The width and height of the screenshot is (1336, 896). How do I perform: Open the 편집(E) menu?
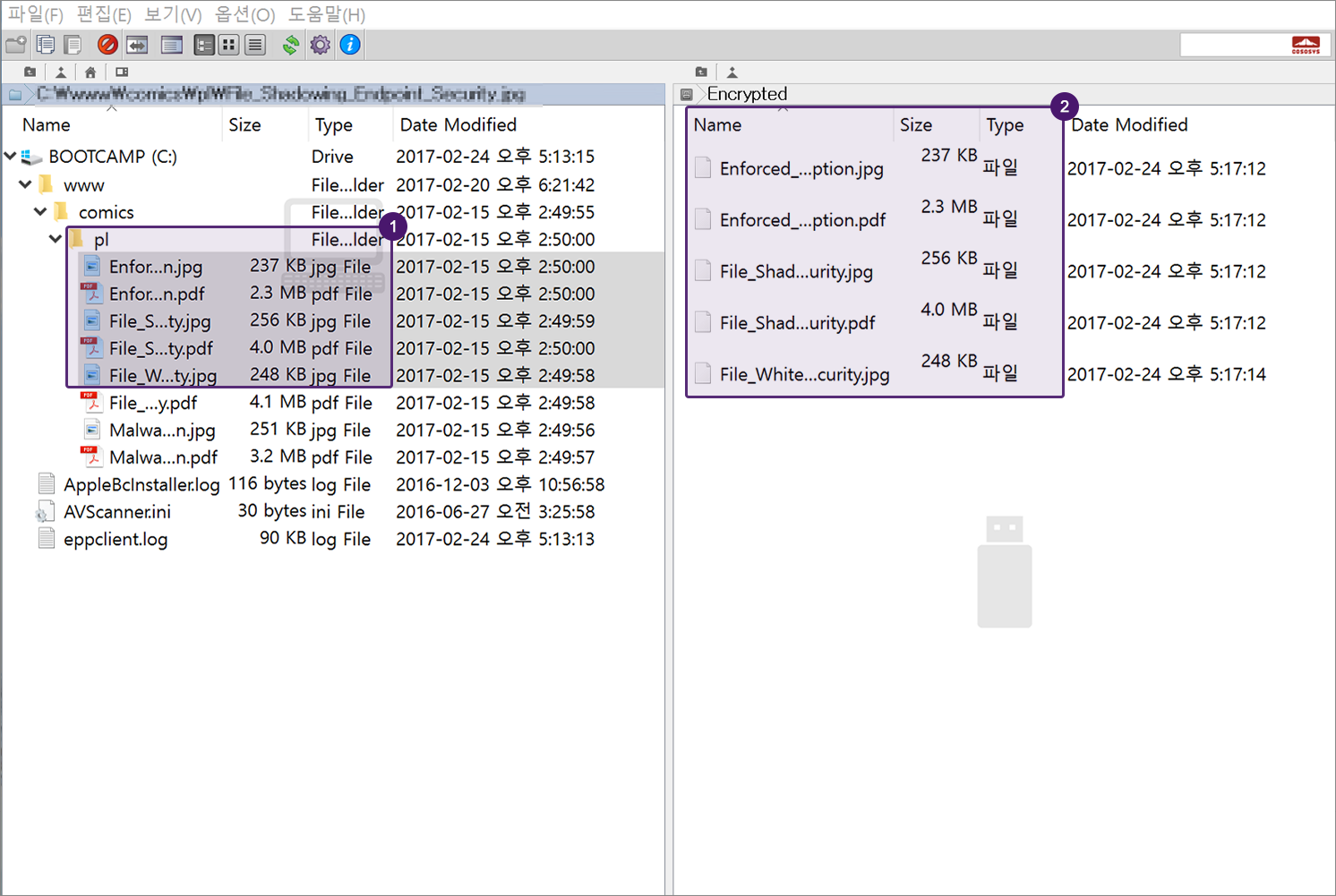pyautogui.click(x=104, y=15)
